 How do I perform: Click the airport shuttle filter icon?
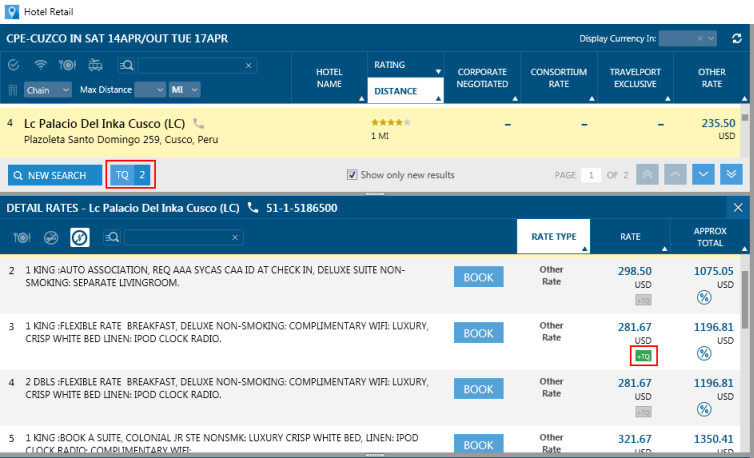[x=95, y=65]
